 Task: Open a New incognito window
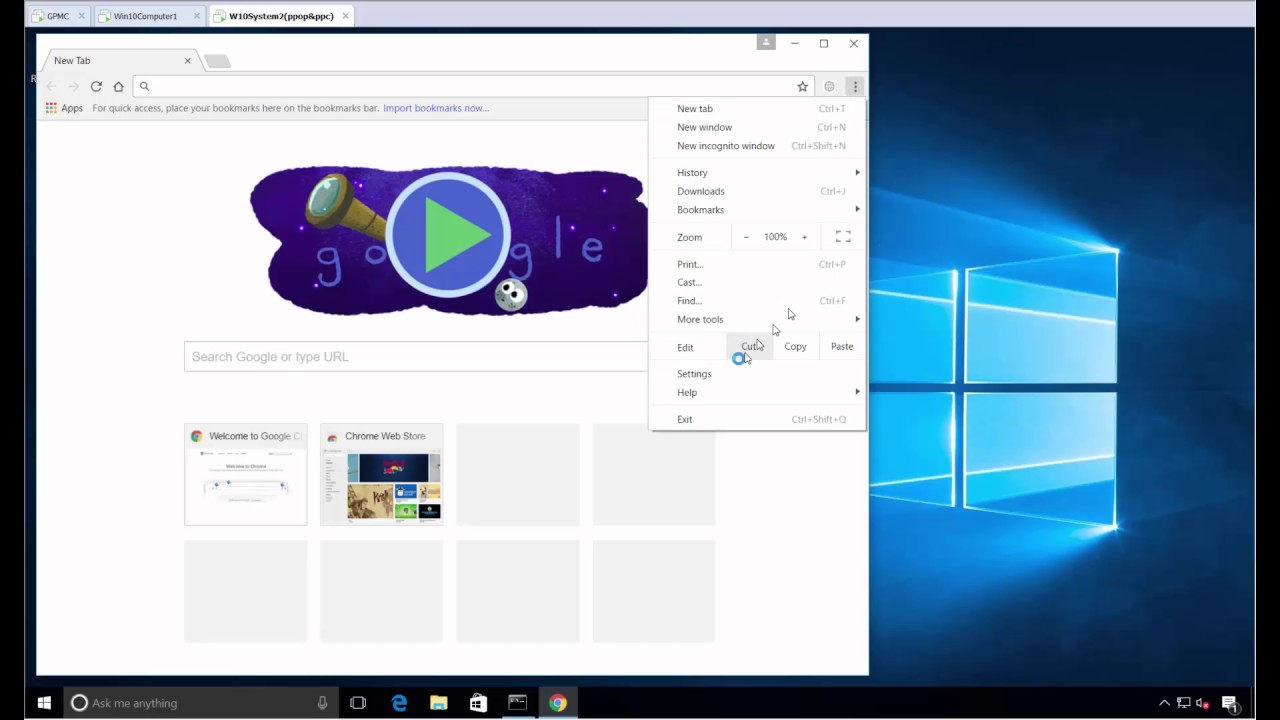[x=757, y=146]
